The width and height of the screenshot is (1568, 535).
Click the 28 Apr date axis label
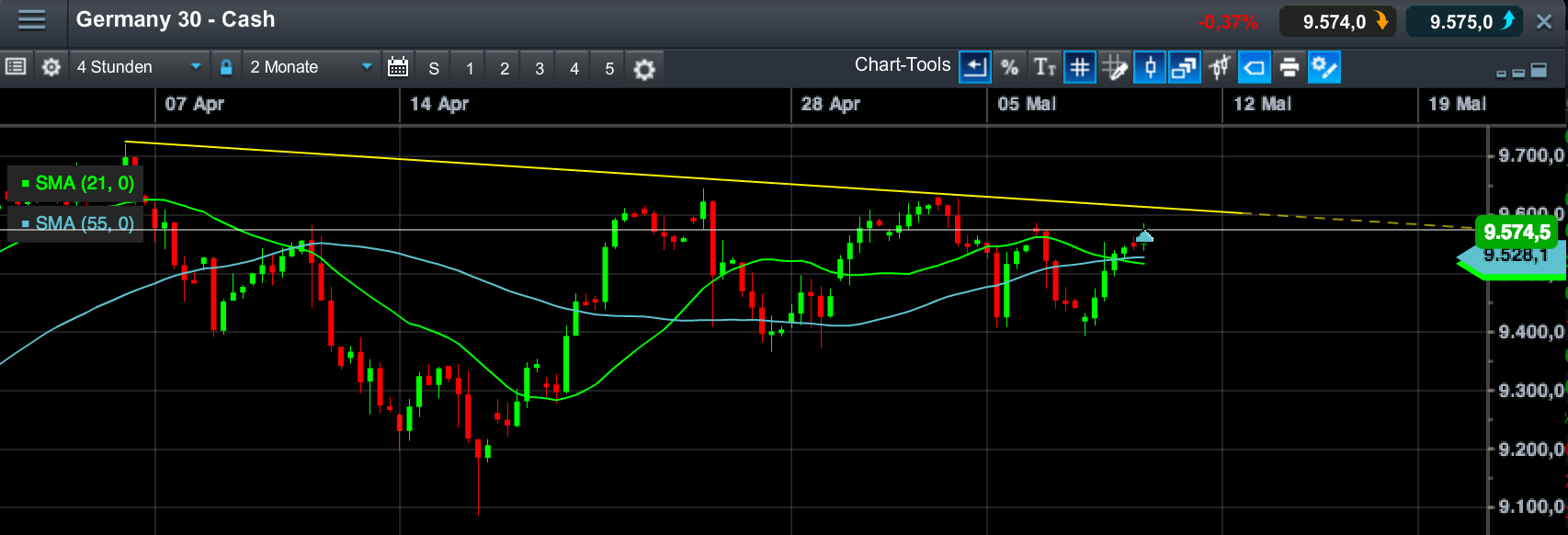click(831, 104)
